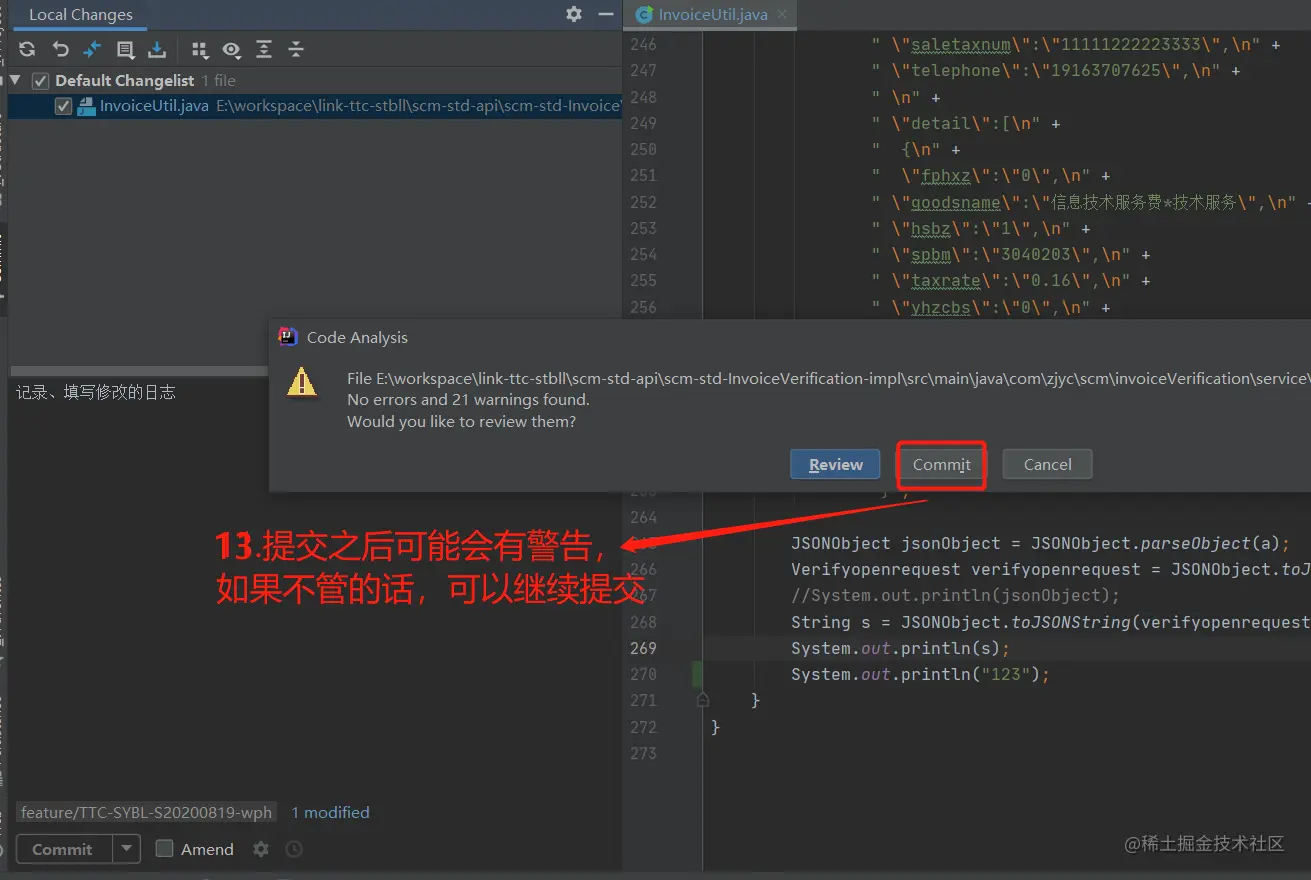Click the 'telephone' JSON string line
This screenshot has height=880, width=1311.
click(x=1055, y=71)
